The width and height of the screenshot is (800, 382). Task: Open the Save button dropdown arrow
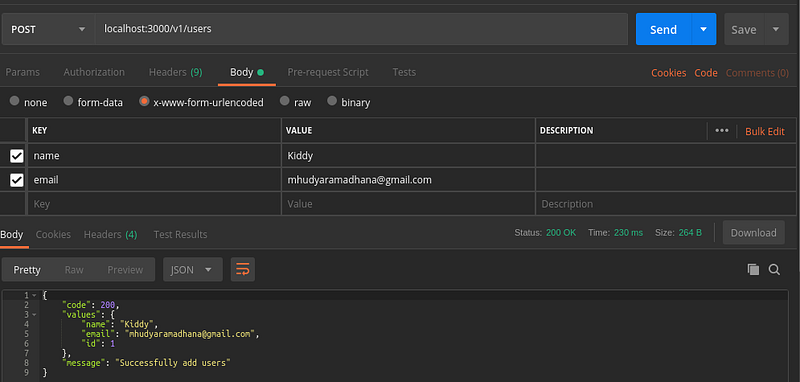point(776,29)
